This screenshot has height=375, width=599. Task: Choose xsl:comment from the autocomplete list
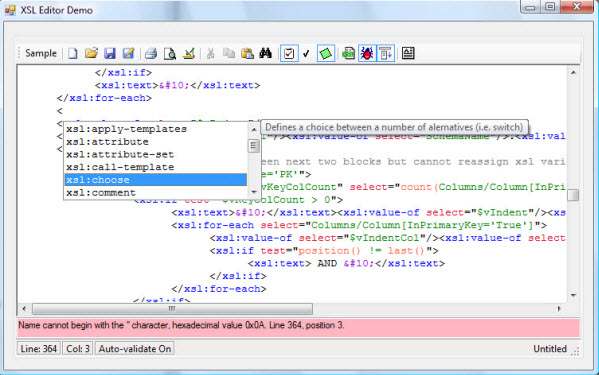coord(155,192)
